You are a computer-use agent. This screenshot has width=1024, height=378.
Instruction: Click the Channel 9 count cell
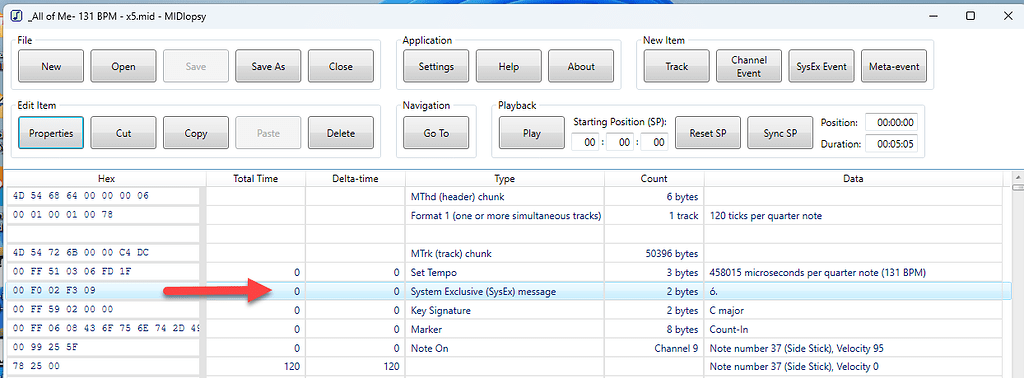tap(654, 348)
